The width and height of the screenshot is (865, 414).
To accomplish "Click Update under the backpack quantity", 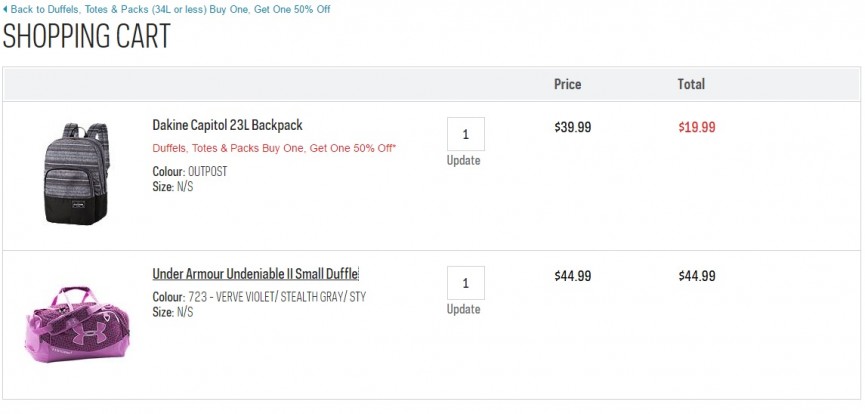I will click(463, 161).
